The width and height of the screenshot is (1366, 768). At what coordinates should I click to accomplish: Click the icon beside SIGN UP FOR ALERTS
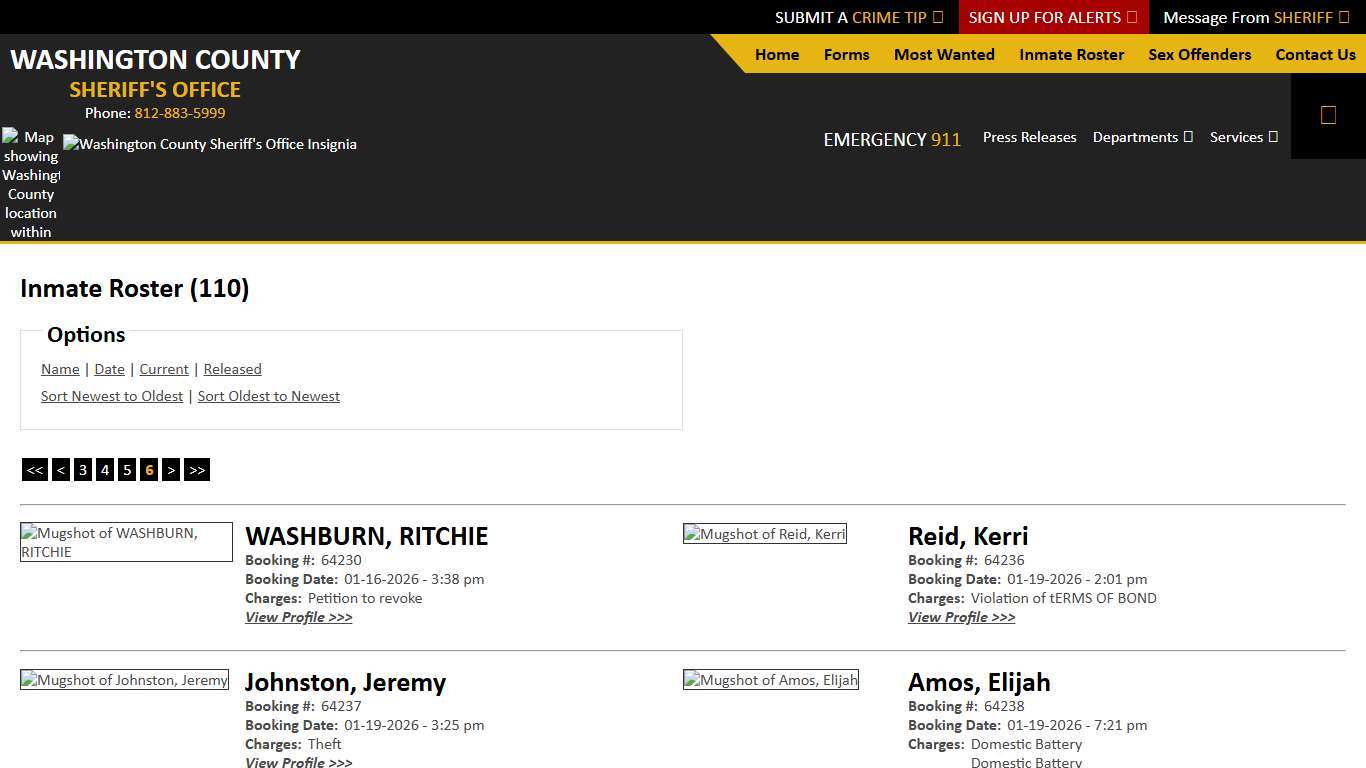(x=1131, y=17)
